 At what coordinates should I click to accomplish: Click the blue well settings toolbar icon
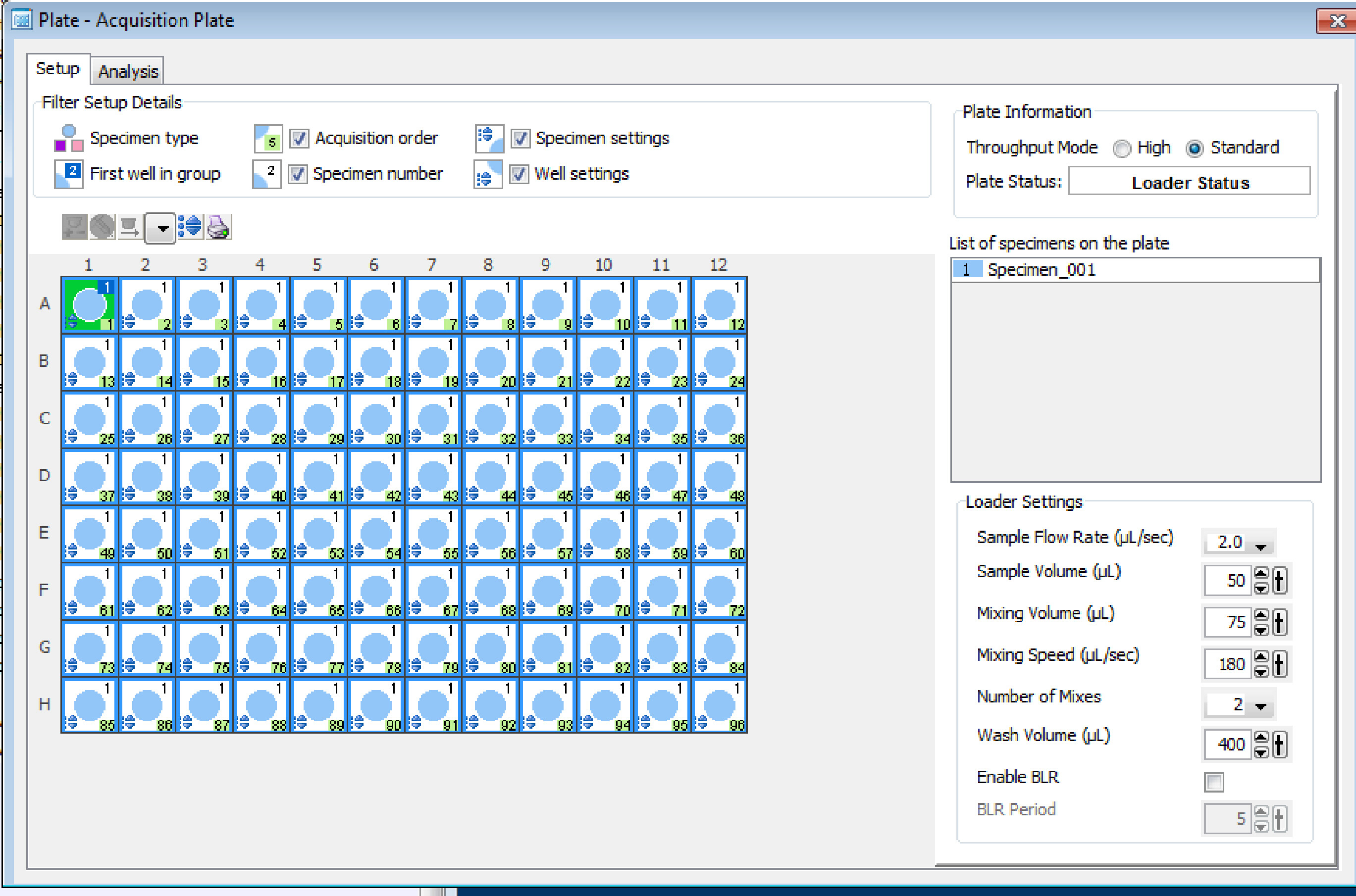(x=189, y=227)
